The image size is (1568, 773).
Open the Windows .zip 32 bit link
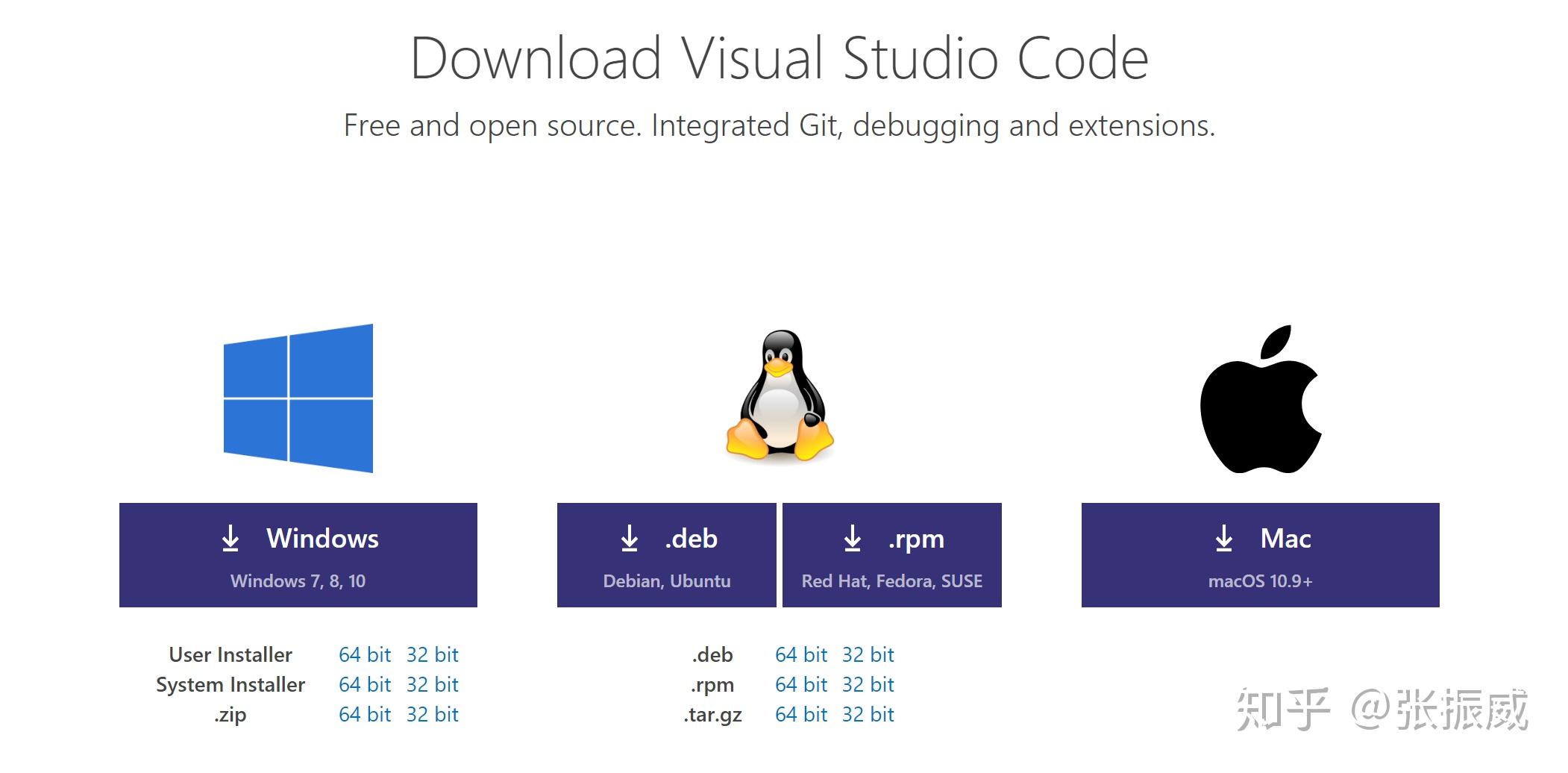pos(433,715)
